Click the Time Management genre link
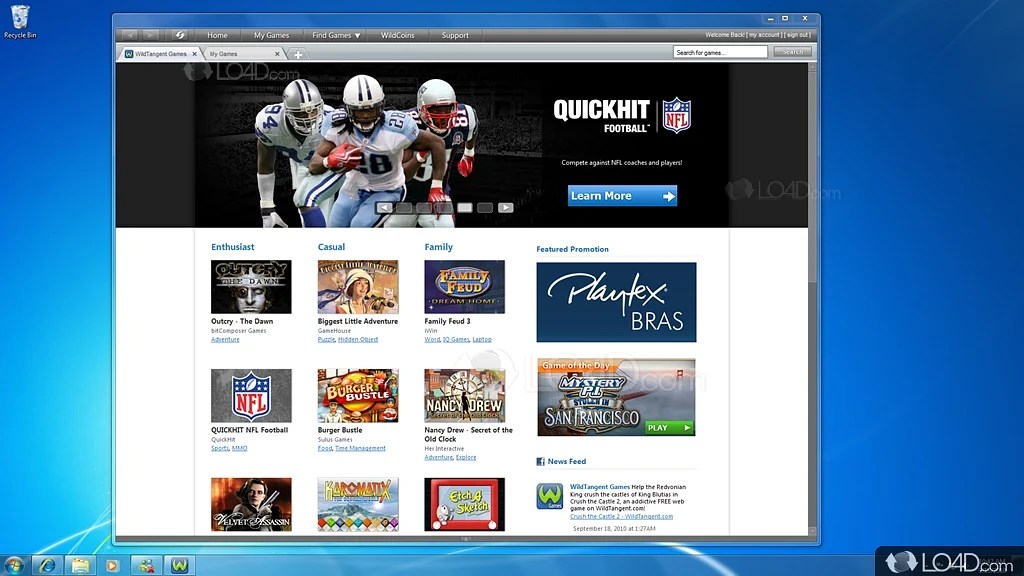This screenshot has width=1024, height=576. click(360, 448)
